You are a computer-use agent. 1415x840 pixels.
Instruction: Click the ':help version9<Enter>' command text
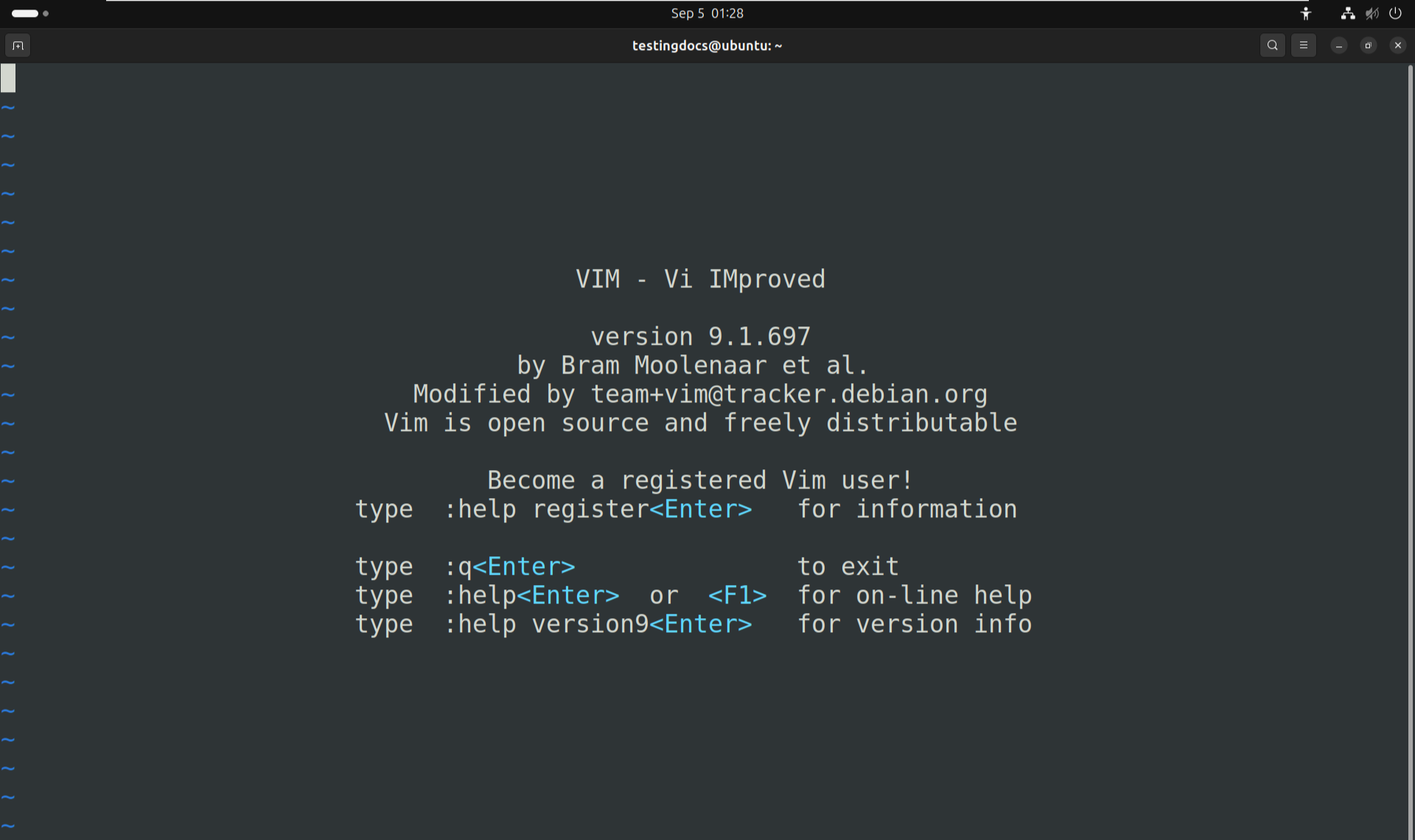598,624
